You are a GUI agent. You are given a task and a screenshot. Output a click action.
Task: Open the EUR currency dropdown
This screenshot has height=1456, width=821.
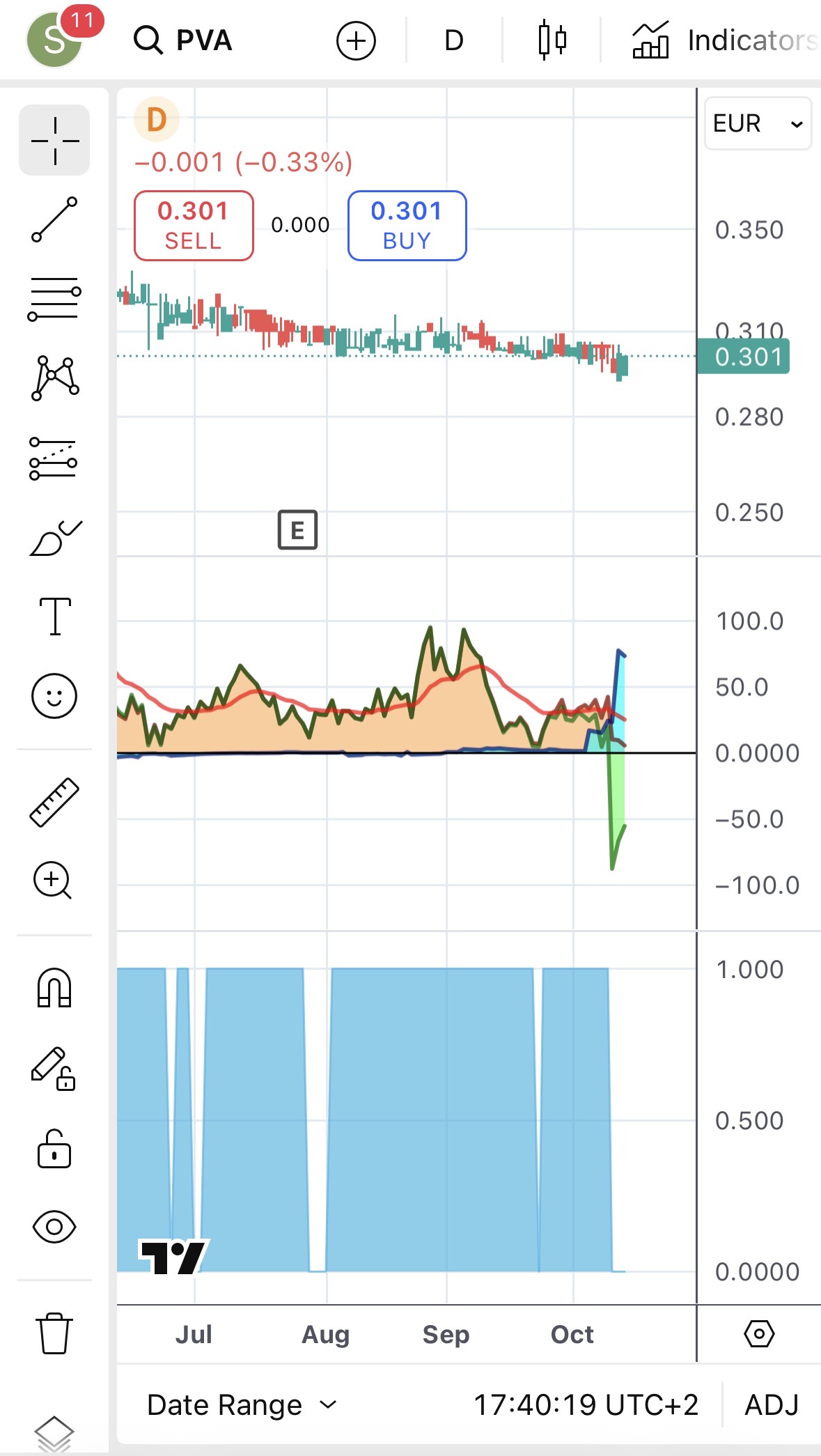point(758,123)
